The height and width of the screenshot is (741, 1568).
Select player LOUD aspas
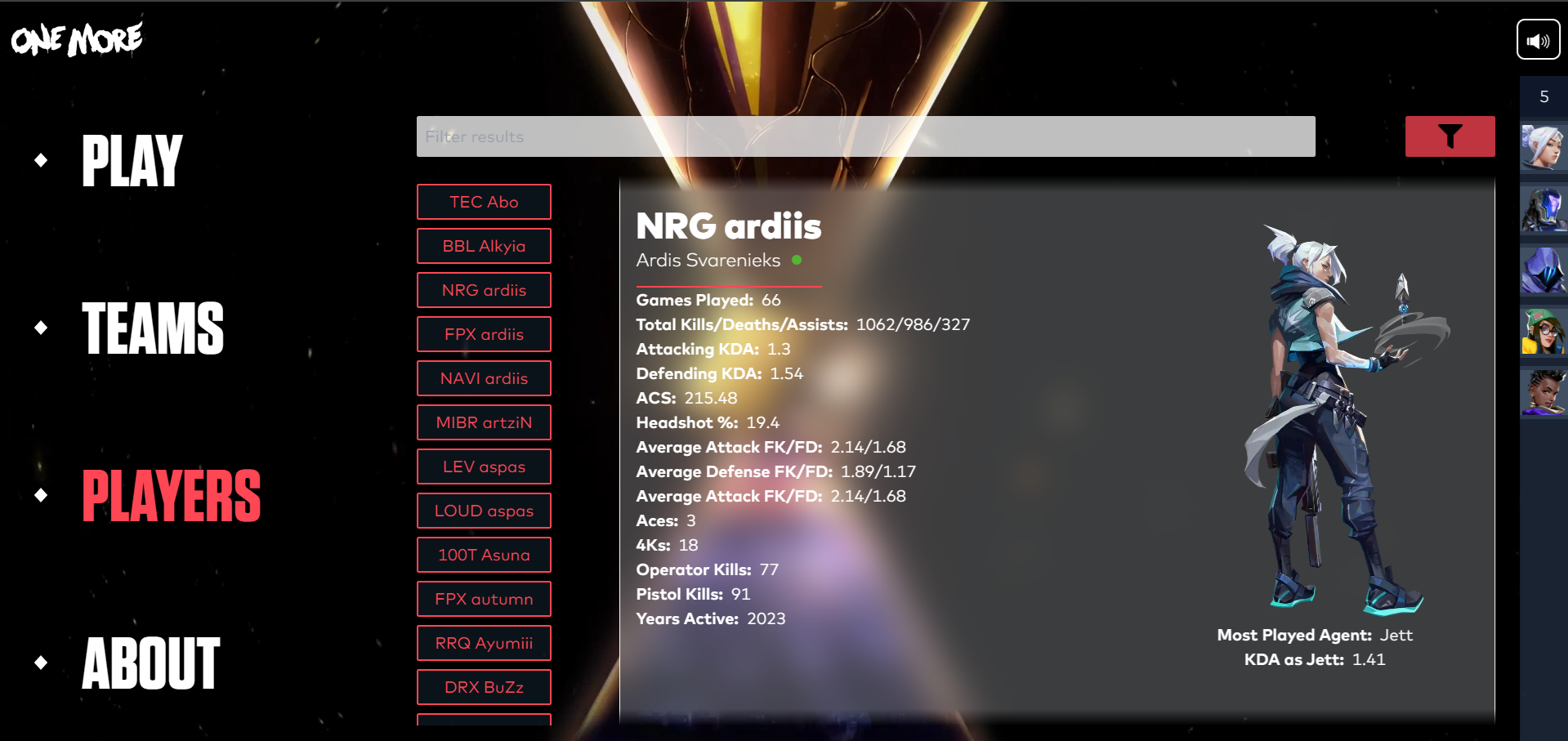click(484, 511)
